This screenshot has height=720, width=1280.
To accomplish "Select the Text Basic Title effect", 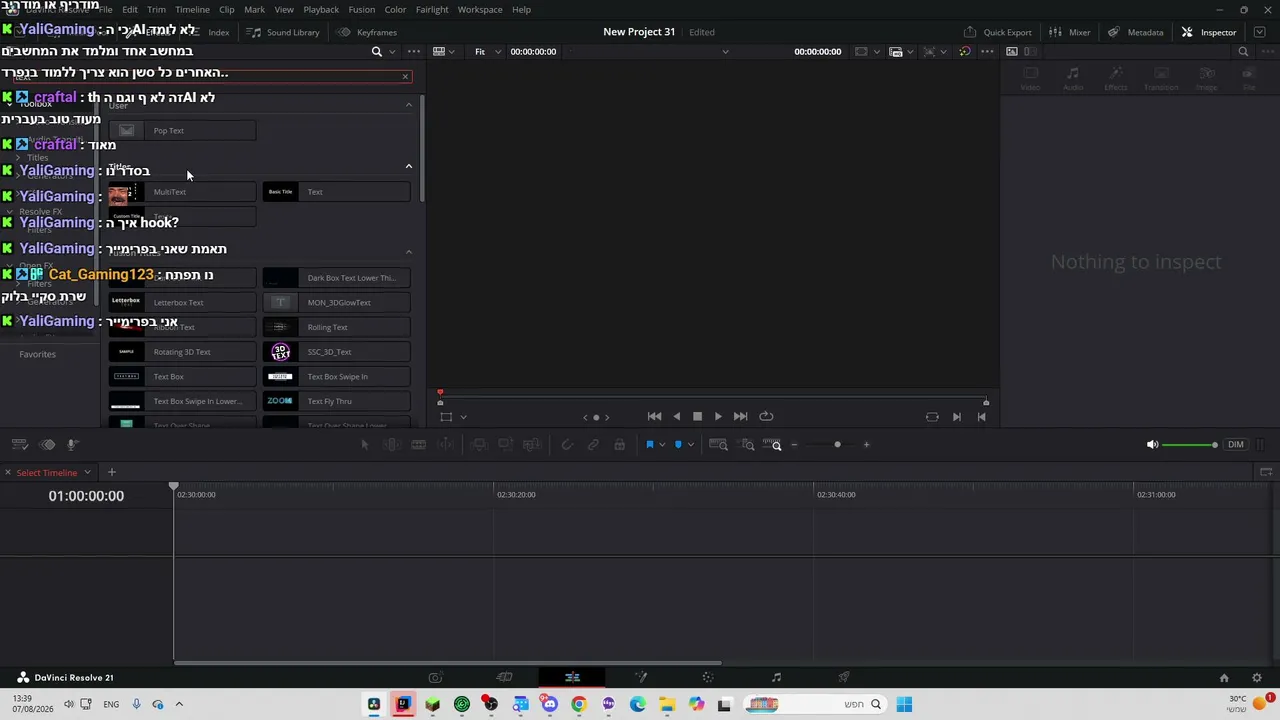I will coord(336,192).
